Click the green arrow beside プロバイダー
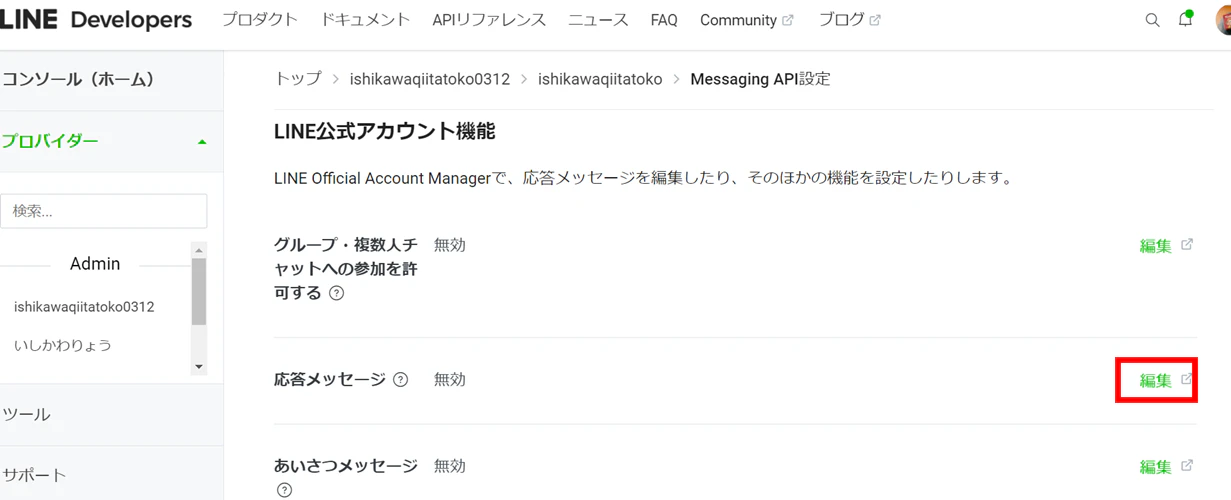Viewport: 1231px width, 500px height. 202,142
